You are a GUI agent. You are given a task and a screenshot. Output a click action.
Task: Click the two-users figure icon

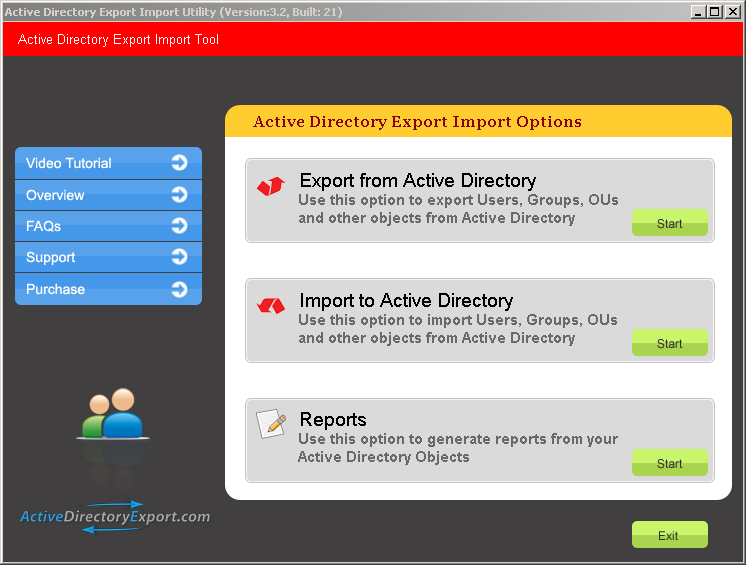coord(113,413)
